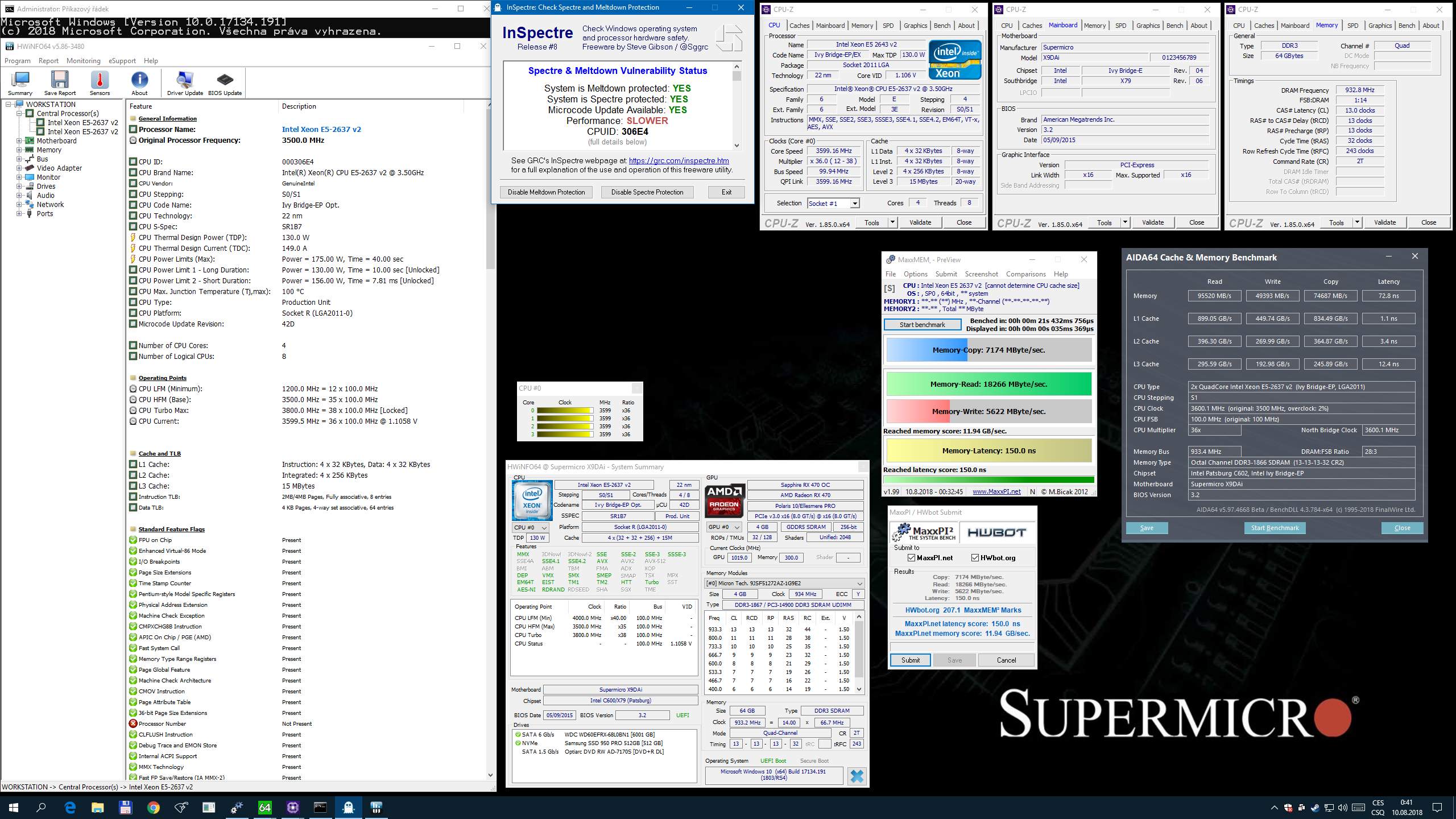This screenshot has width=1456, height=819.
Task: Open the Comparisons menu in MaxxMEM
Action: [x=1025, y=274]
